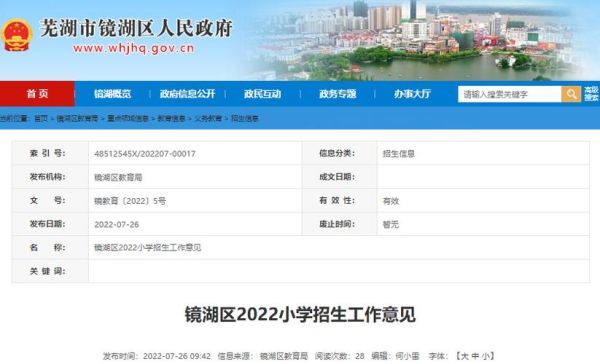Open the 镜湖概览 navigation item
Screen dimensions: 600x364
(x=112, y=94)
